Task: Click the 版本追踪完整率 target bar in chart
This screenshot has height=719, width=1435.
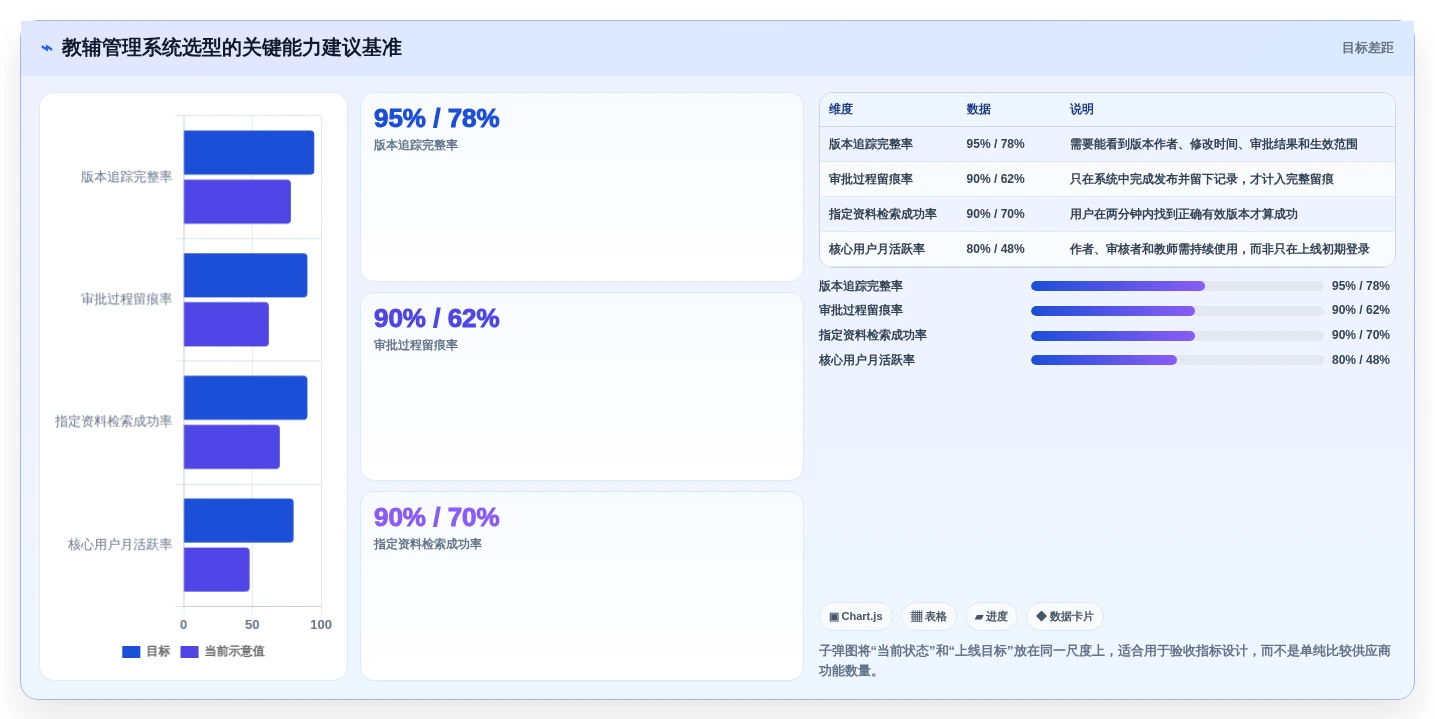Action: click(249, 153)
